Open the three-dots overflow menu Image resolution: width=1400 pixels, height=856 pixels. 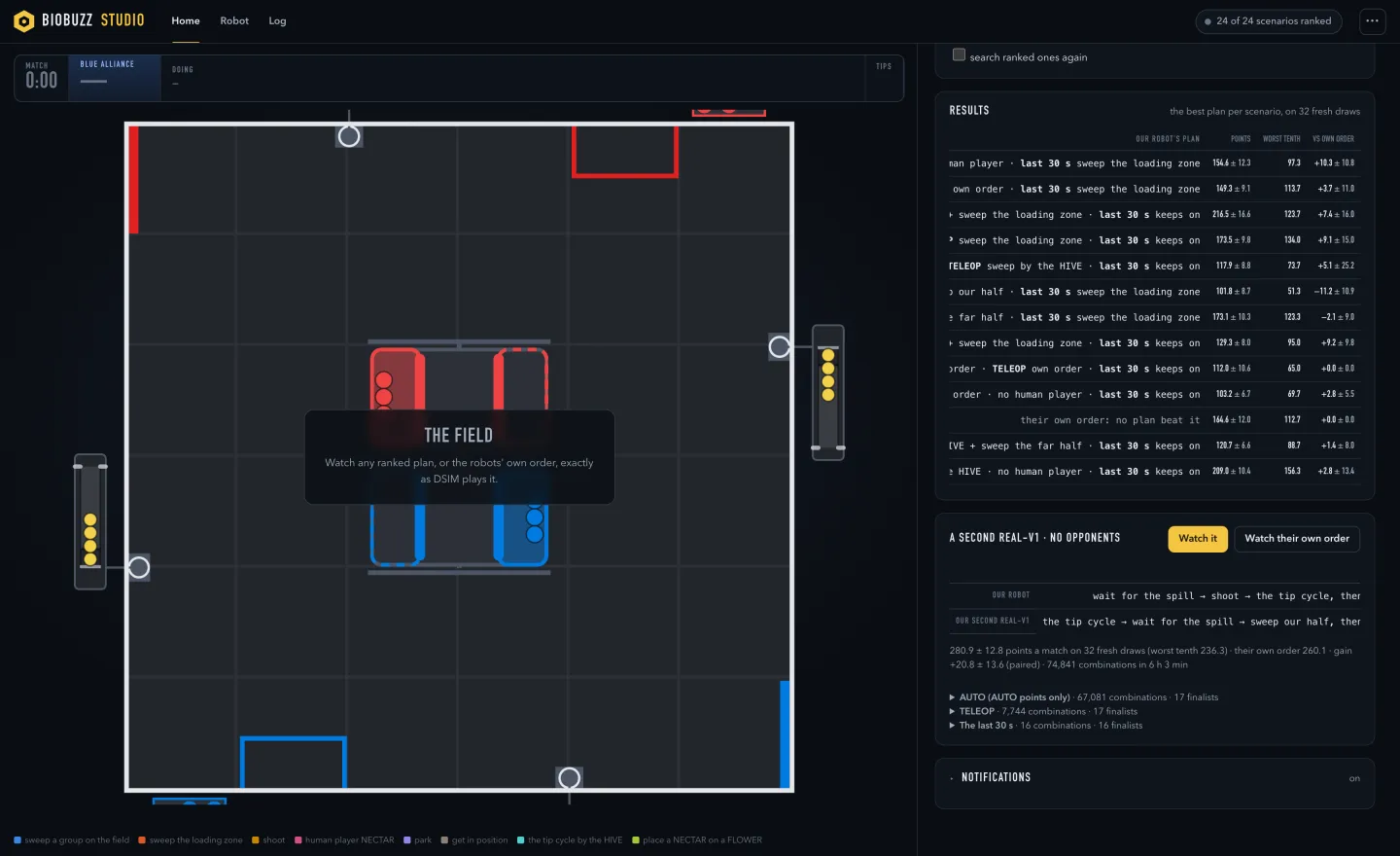coord(1372,20)
